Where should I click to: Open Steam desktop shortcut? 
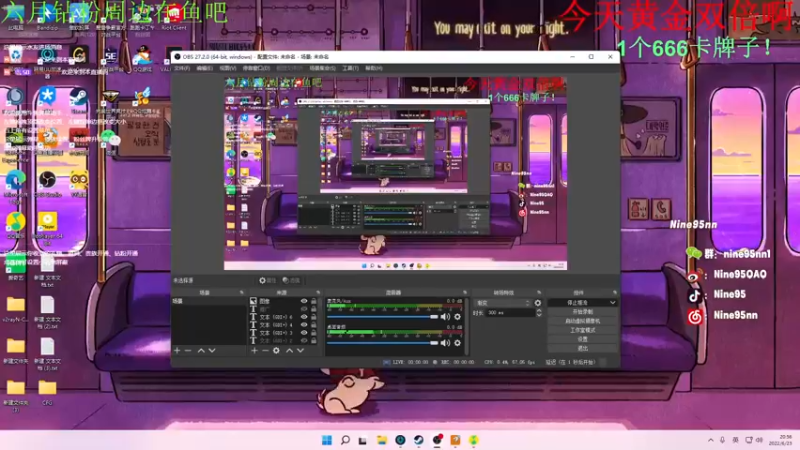79,99
